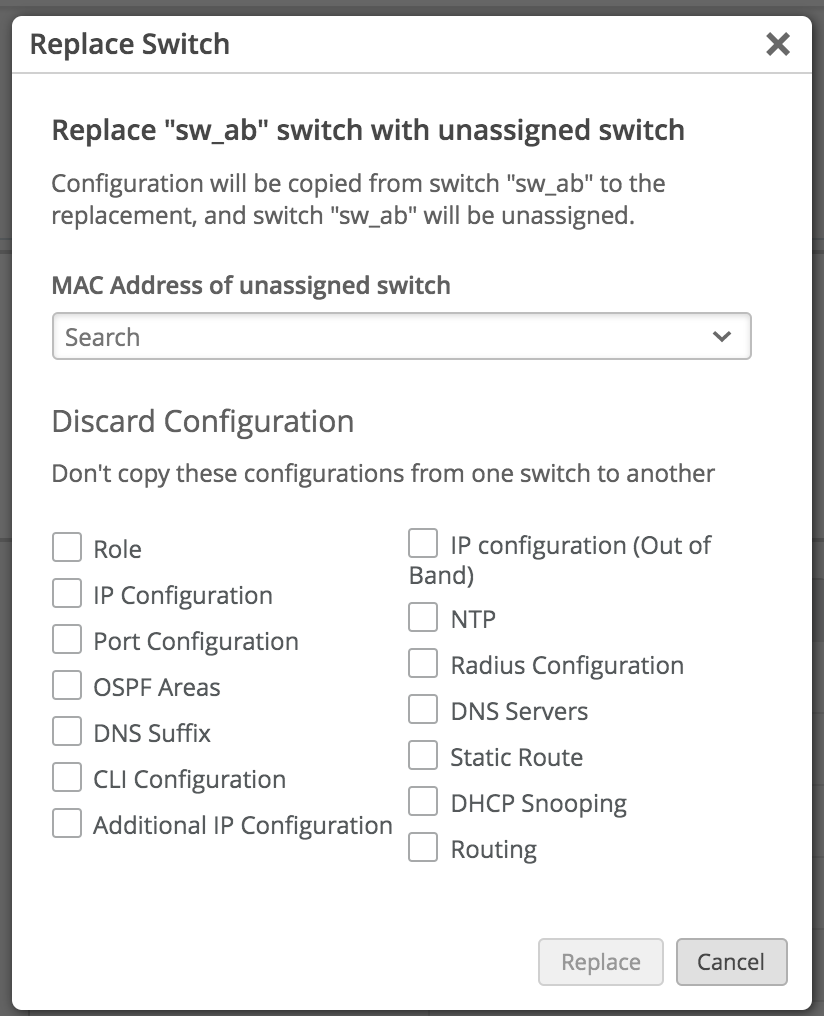Toggle the DNS Suffix checkbox
This screenshot has height=1016, width=824.
click(67, 732)
